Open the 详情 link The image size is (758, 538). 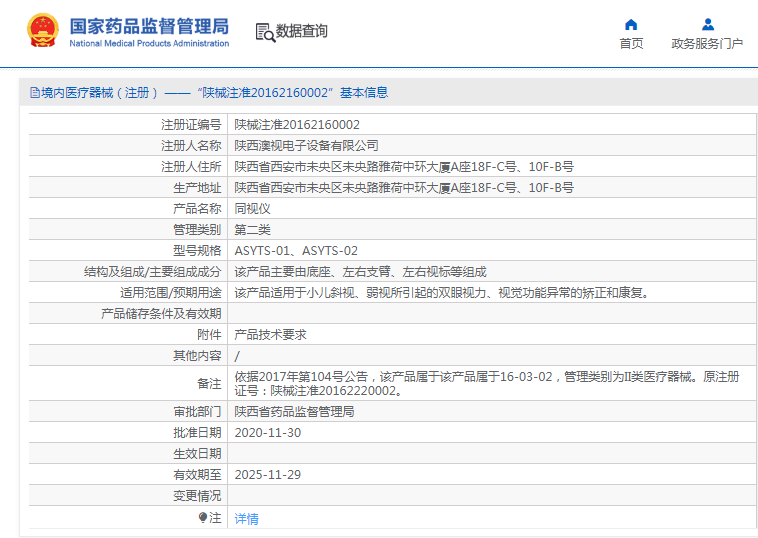pyautogui.click(x=247, y=519)
